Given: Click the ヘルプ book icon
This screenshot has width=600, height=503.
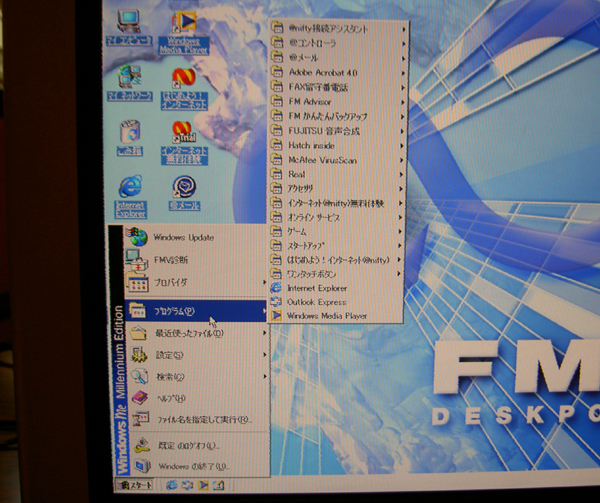Looking at the screenshot, I should [140, 398].
